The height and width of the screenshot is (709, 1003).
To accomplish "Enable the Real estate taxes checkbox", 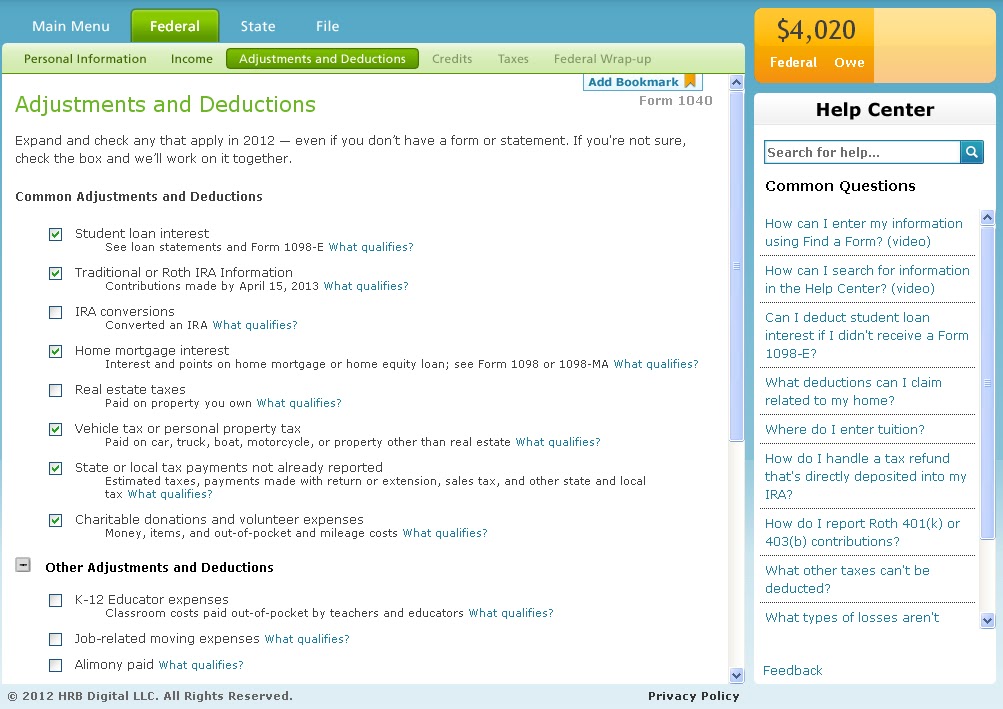I will [x=55, y=390].
